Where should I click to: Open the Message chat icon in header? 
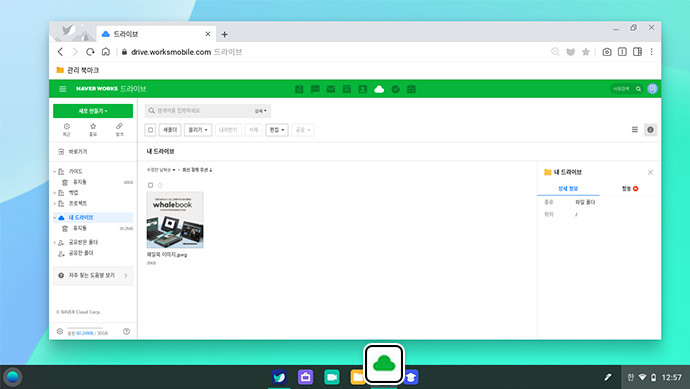coord(315,89)
